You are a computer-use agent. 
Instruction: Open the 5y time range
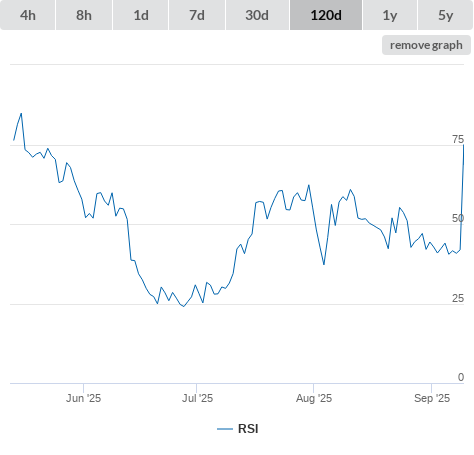pos(445,15)
